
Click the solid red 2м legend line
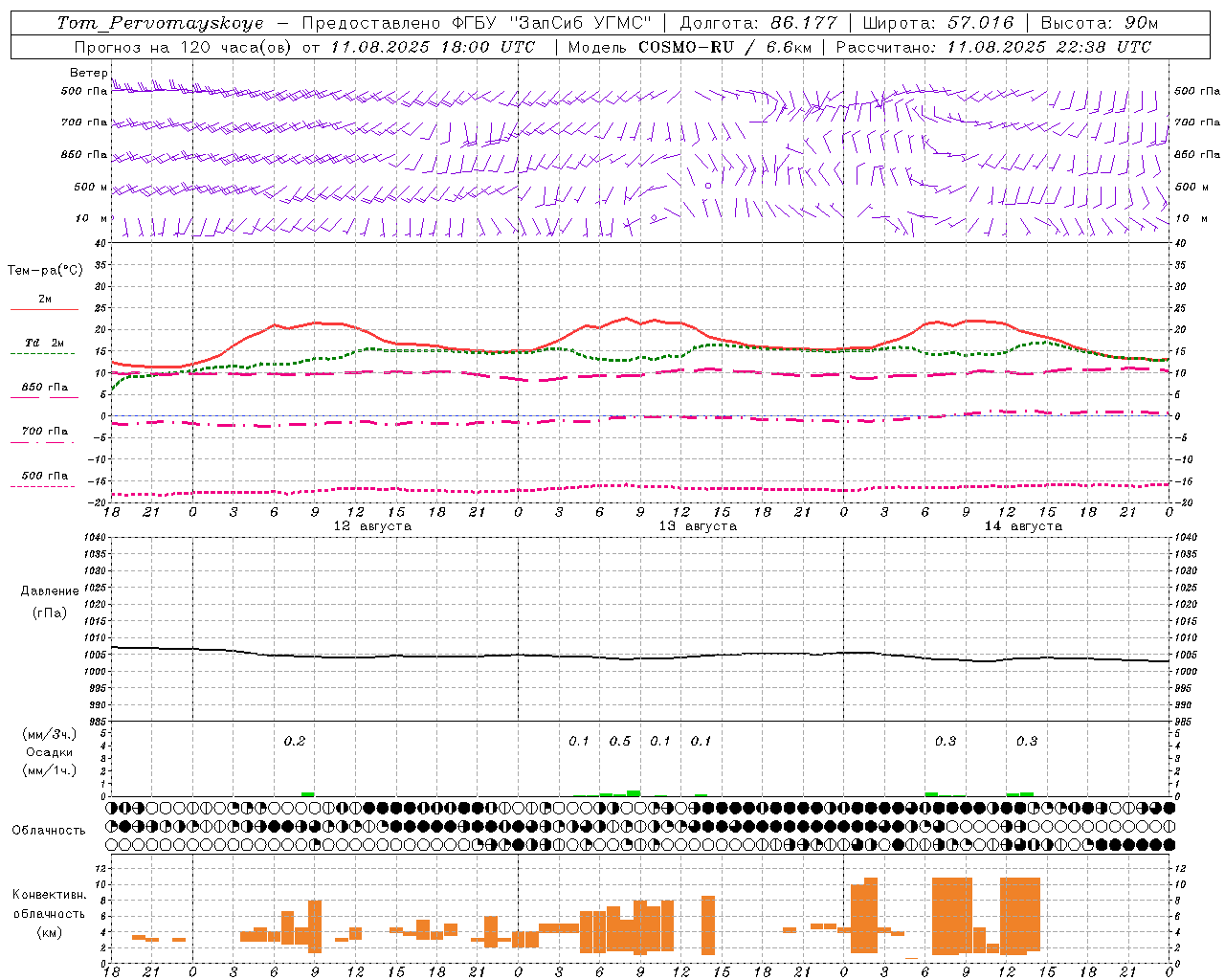tap(44, 309)
